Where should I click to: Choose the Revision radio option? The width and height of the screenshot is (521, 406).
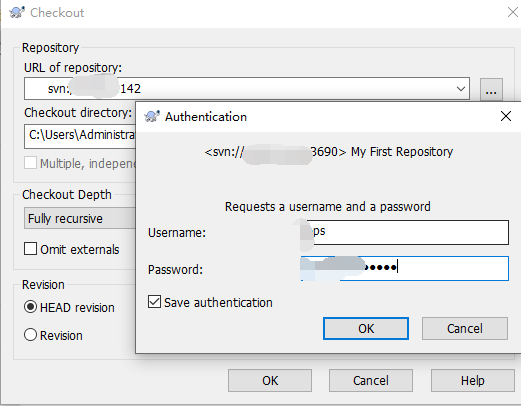coord(30,335)
